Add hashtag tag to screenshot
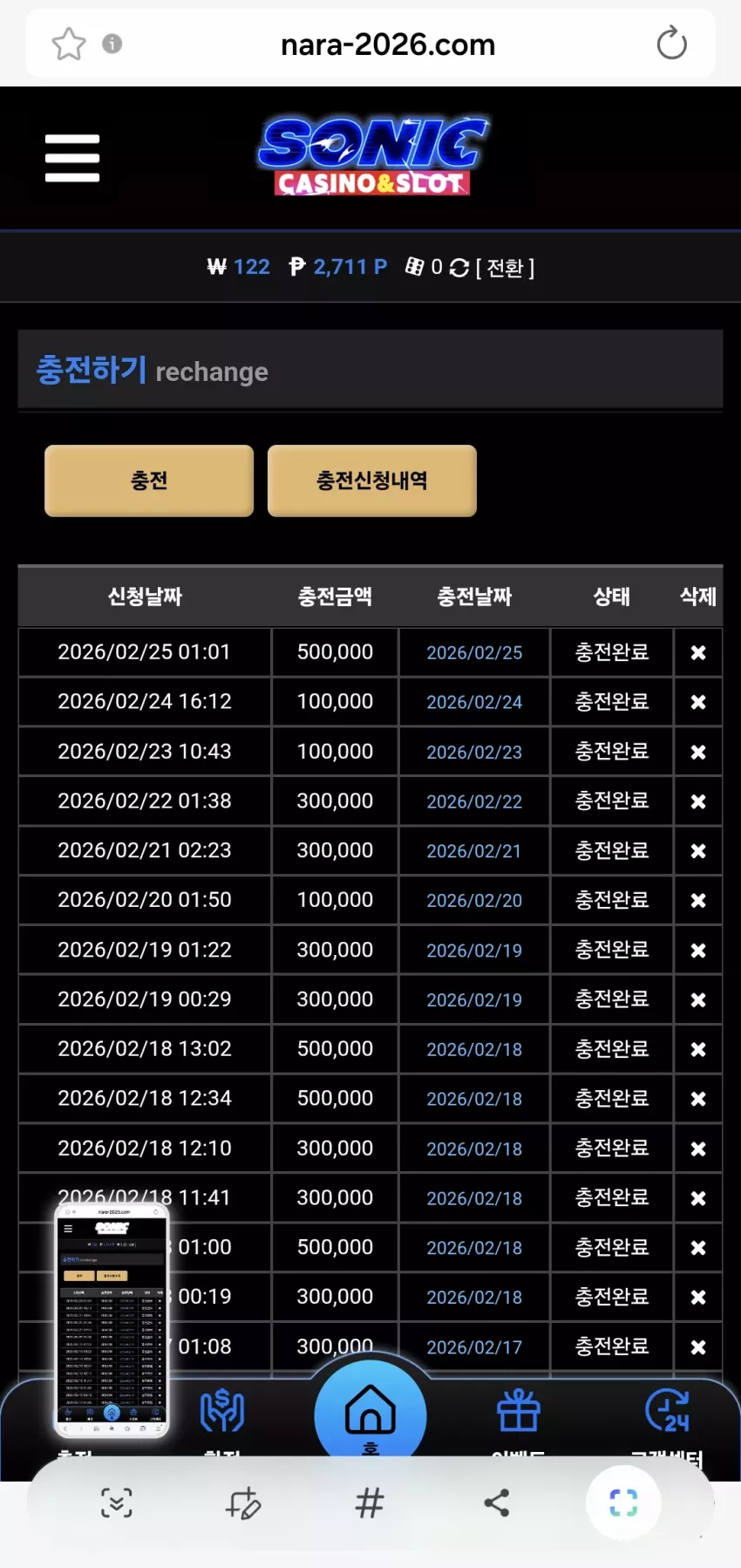741x1568 pixels. point(370,1503)
